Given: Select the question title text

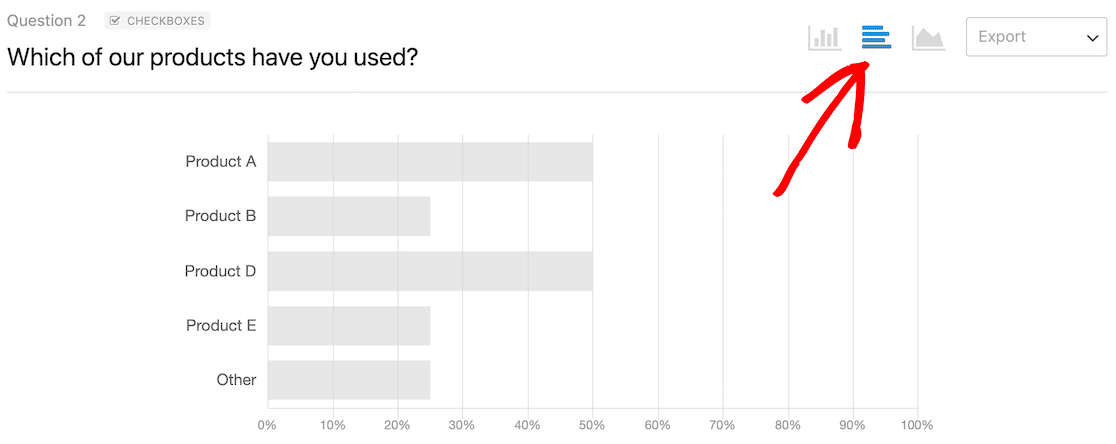Looking at the screenshot, I should pos(212,58).
